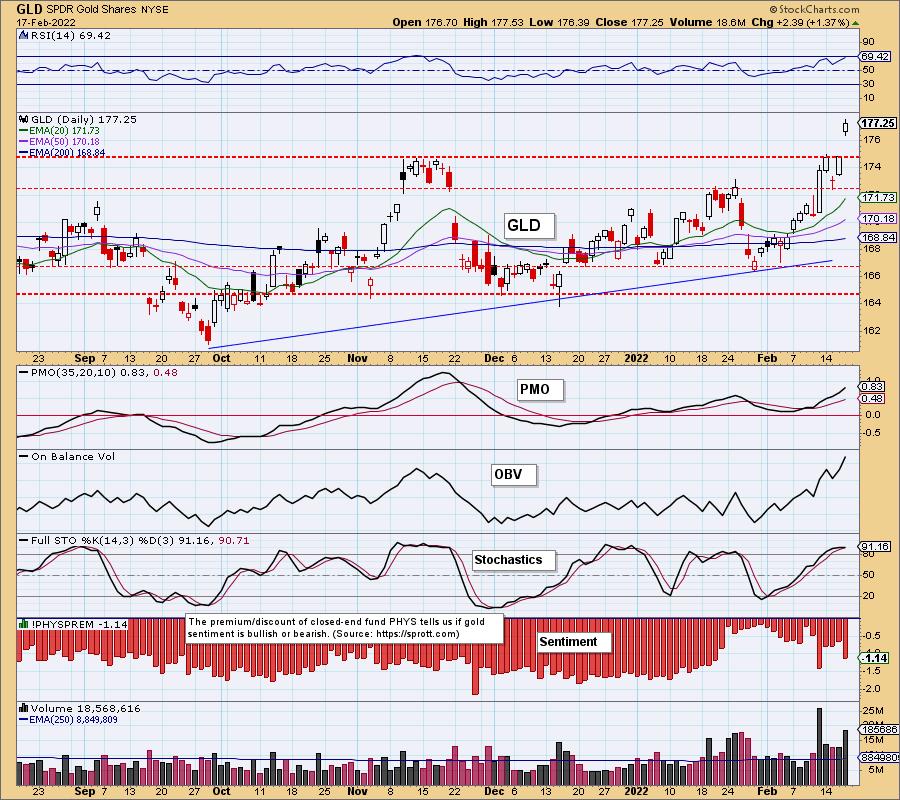Screen dimensions: 900x800
Task: Click the 2022 label on the bottom date axis
Action: (x=637, y=791)
